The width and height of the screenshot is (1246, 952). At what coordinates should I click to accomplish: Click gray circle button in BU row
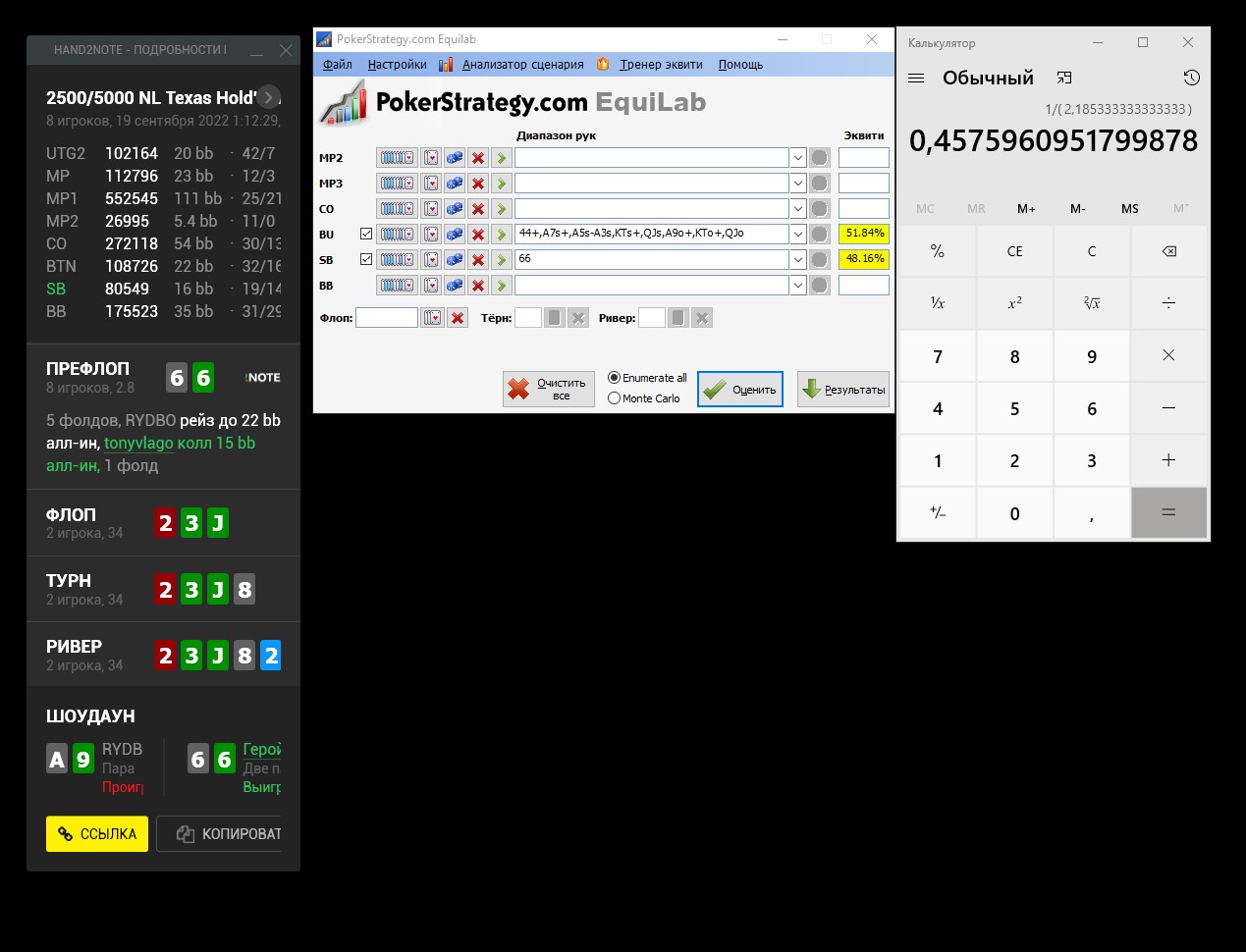tap(820, 235)
